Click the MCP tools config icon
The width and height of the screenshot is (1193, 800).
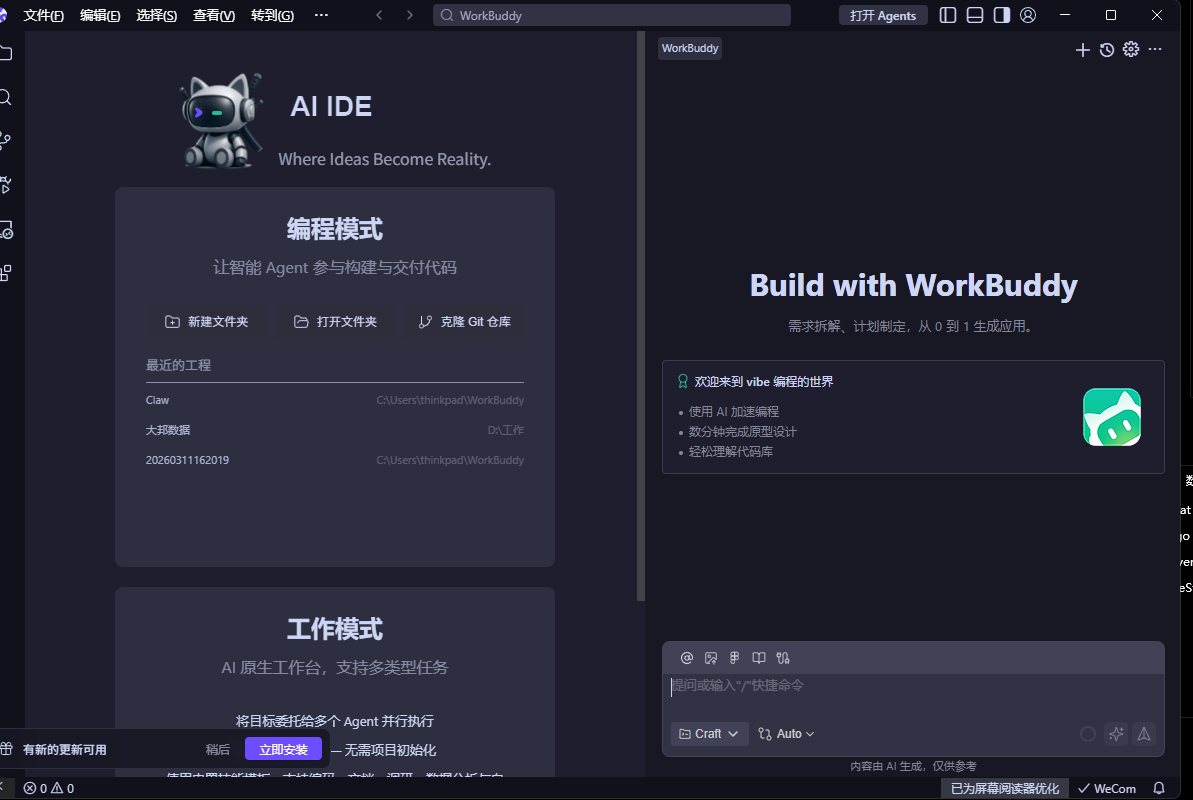coord(783,658)
